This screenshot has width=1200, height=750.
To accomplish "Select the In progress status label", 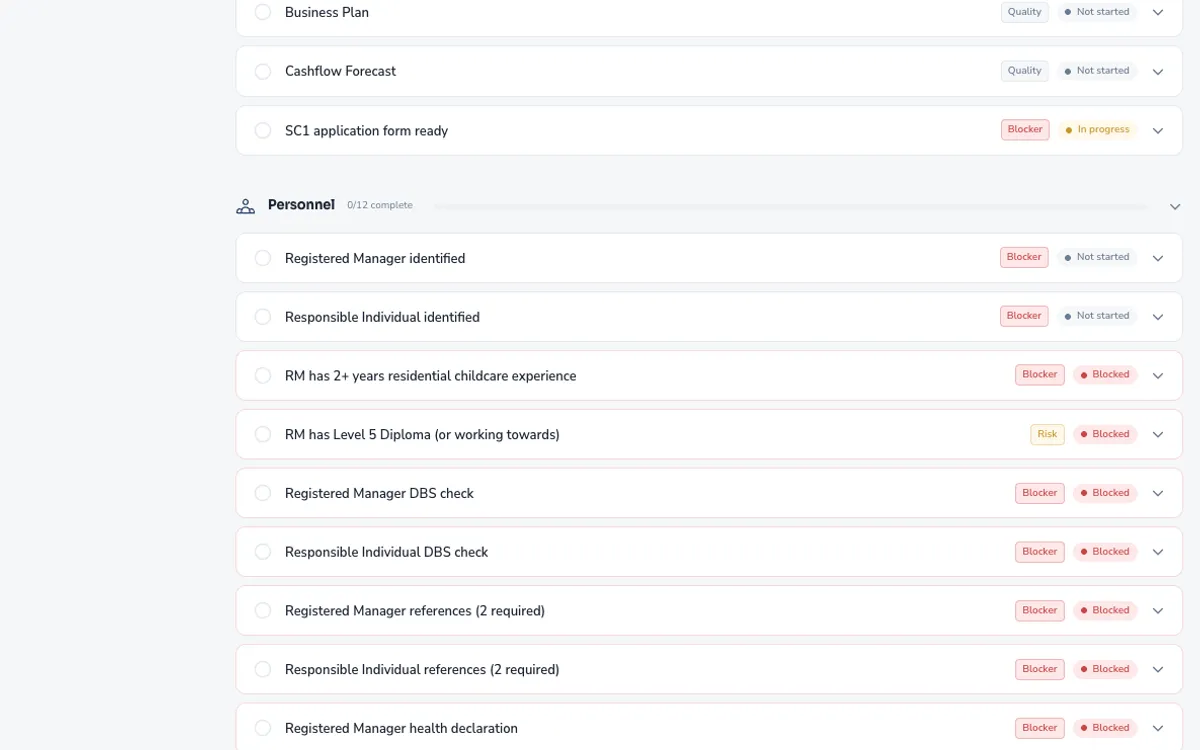I will click(1097, 129).
